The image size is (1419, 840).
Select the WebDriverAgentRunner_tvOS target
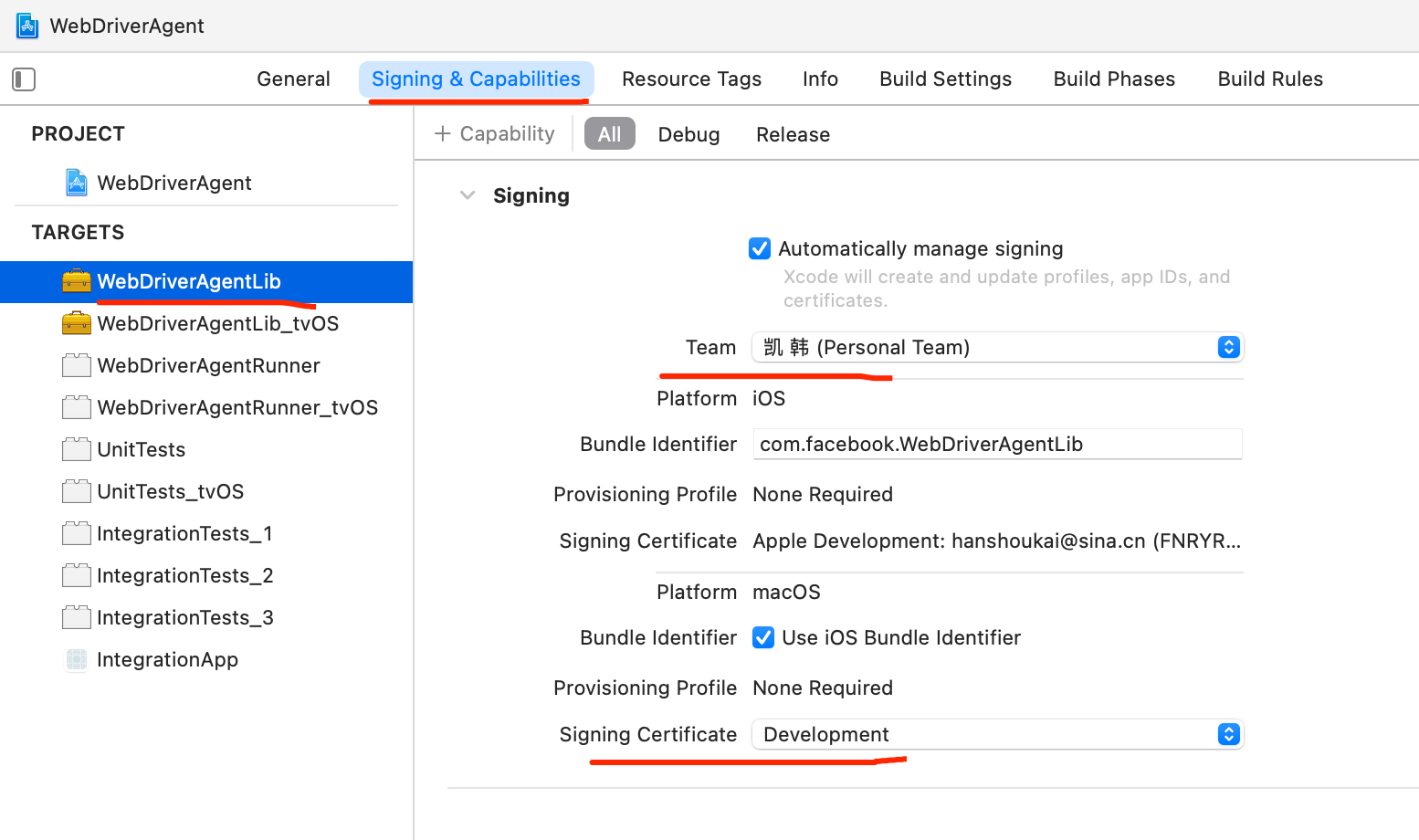coord(206,407)
